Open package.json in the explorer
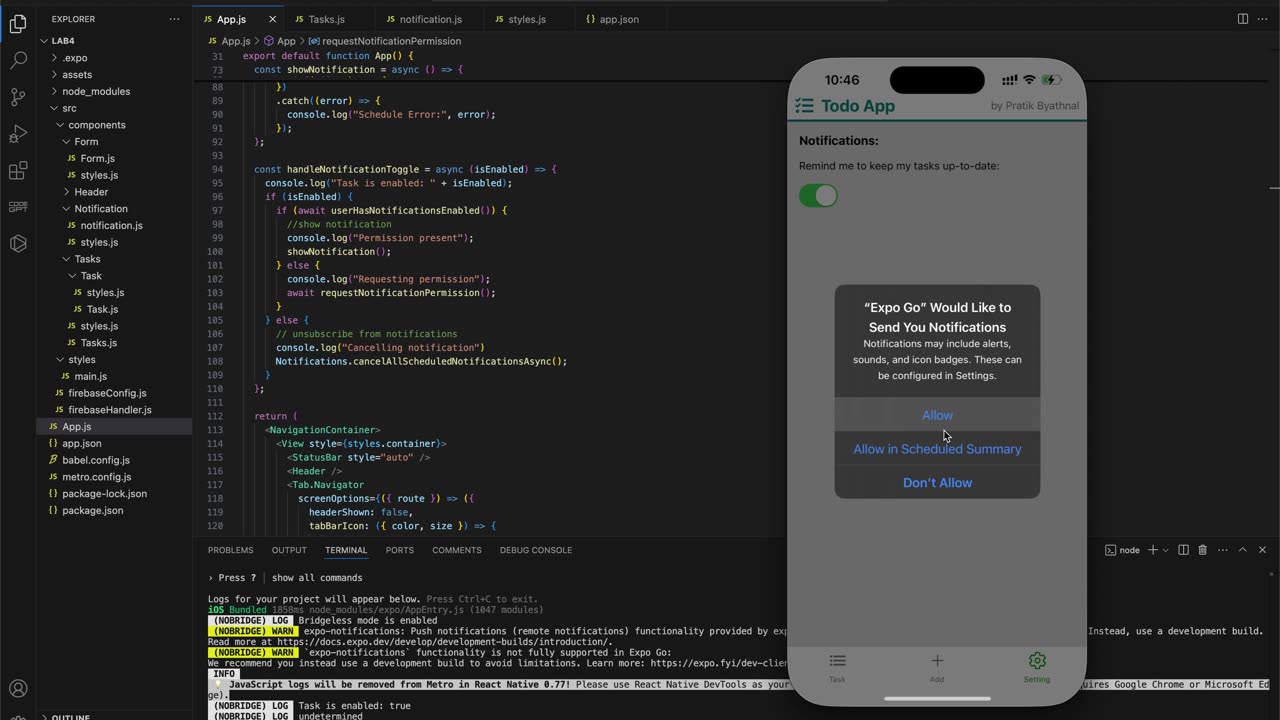Image resolution: width=1280 pixels, height=720 pixels. (x=92, y=511)
